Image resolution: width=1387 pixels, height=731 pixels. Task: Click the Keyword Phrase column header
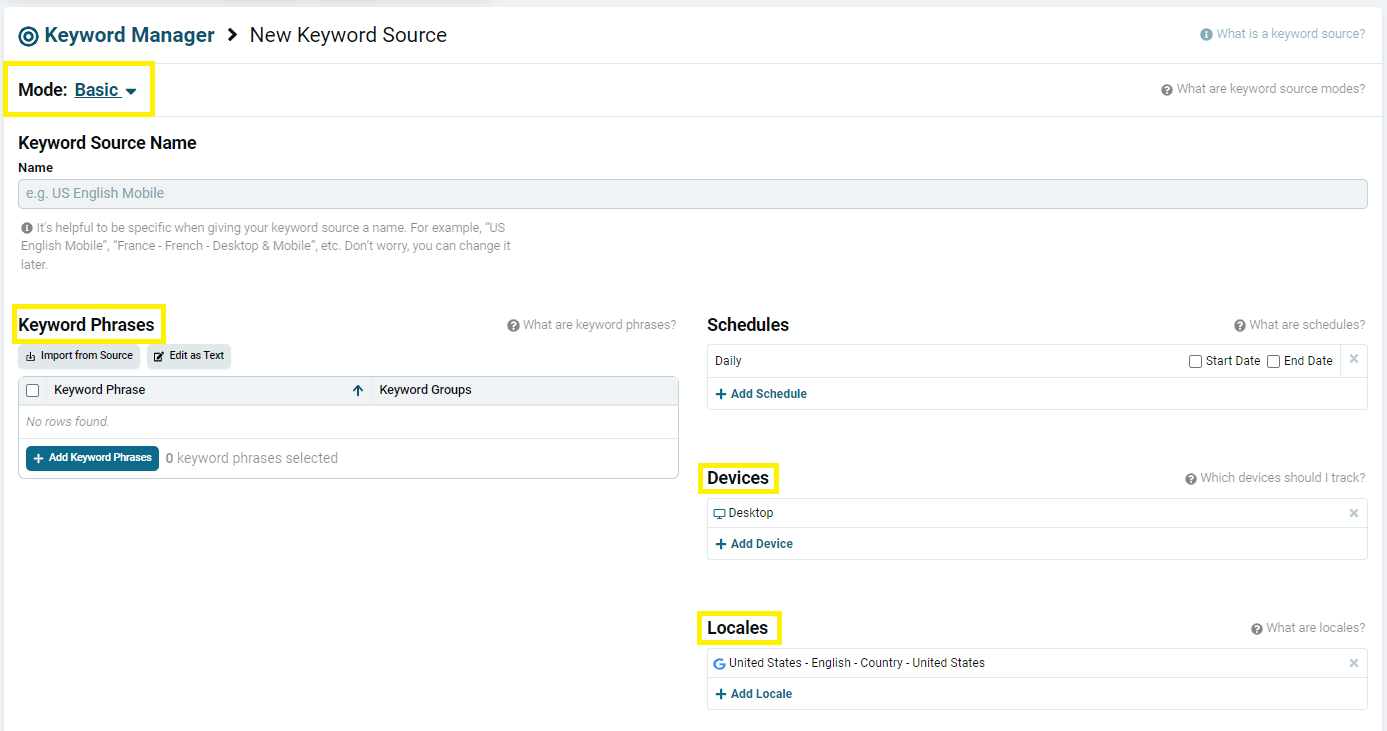click(100, 390)
